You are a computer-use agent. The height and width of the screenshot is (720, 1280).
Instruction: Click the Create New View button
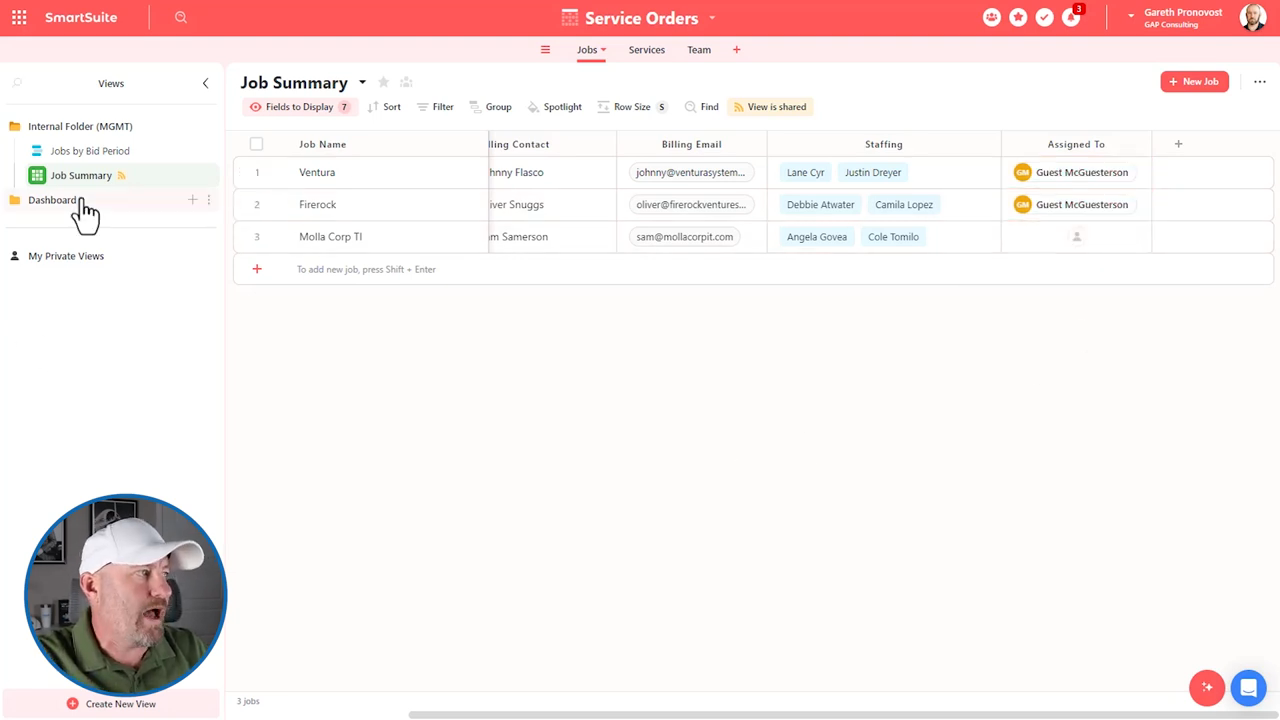click(x=111, y=704)
